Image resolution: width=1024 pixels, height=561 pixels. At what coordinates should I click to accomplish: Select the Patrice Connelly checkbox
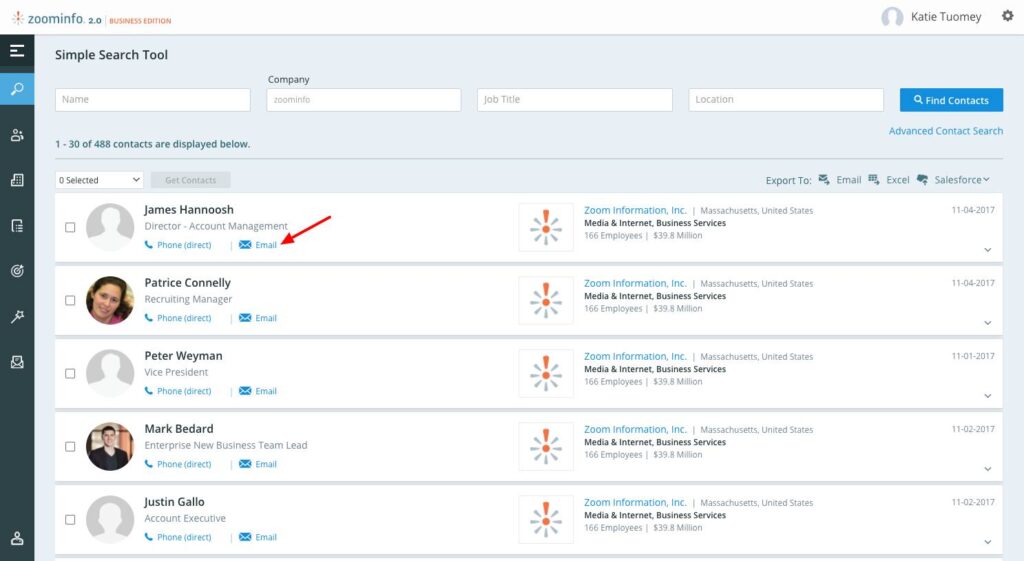(x=70, y=300)
